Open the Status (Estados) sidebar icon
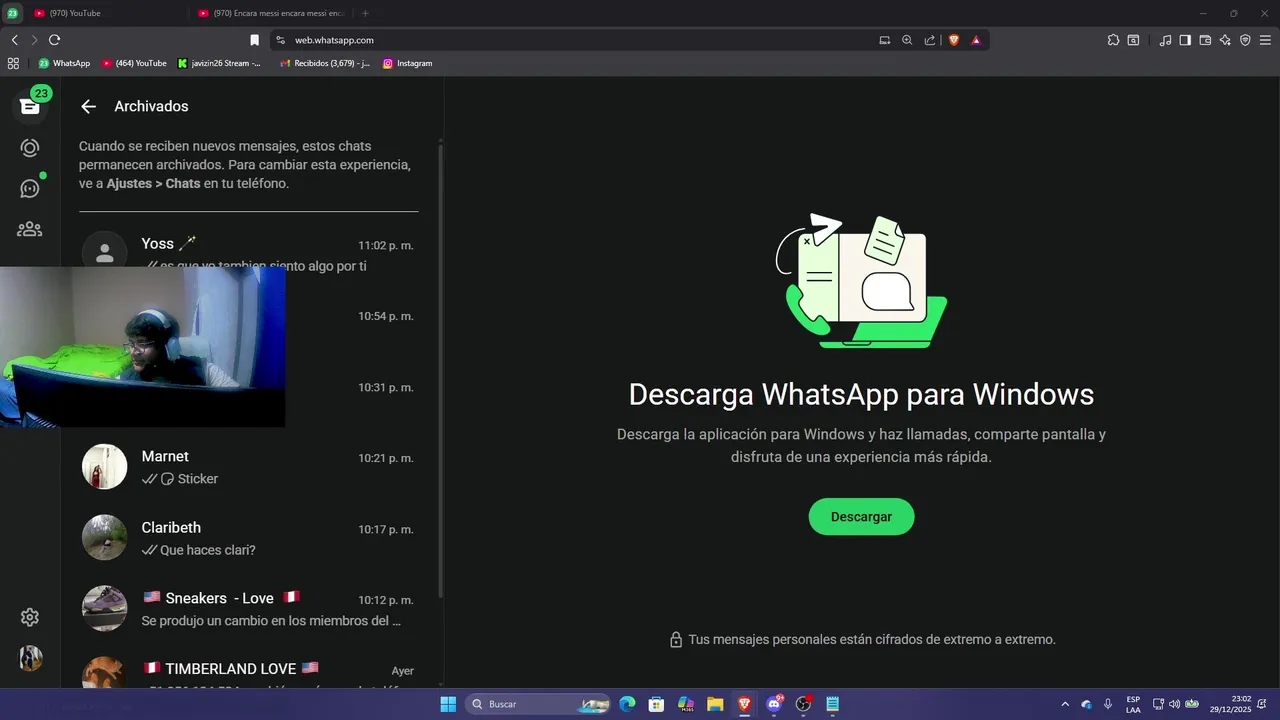 [30, 148]
